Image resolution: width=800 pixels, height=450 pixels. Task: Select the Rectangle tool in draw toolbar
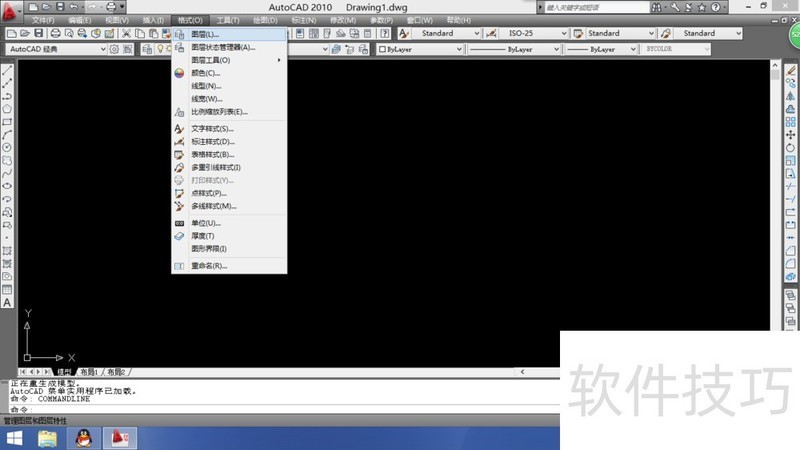(7, 122)
